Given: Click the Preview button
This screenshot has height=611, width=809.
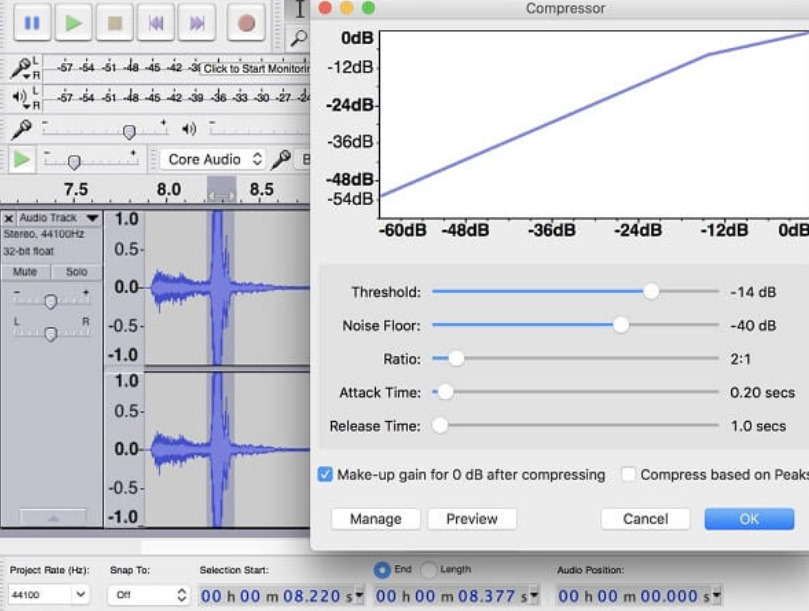Looking at the screenshot, I should (x=472, y=519).
